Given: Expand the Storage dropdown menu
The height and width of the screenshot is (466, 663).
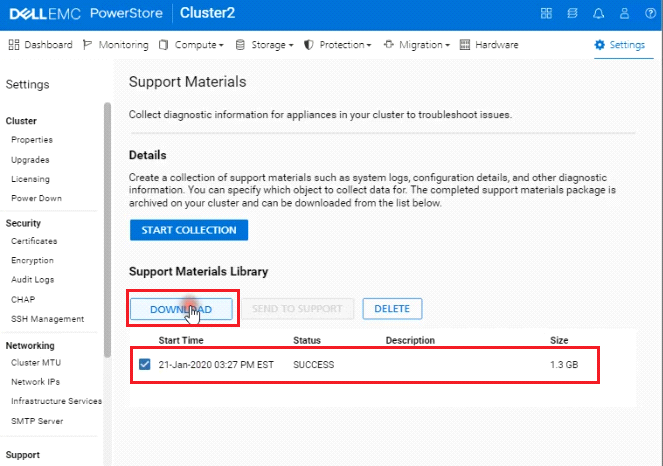Looking at the screenshot, I should tap(264, 45).
